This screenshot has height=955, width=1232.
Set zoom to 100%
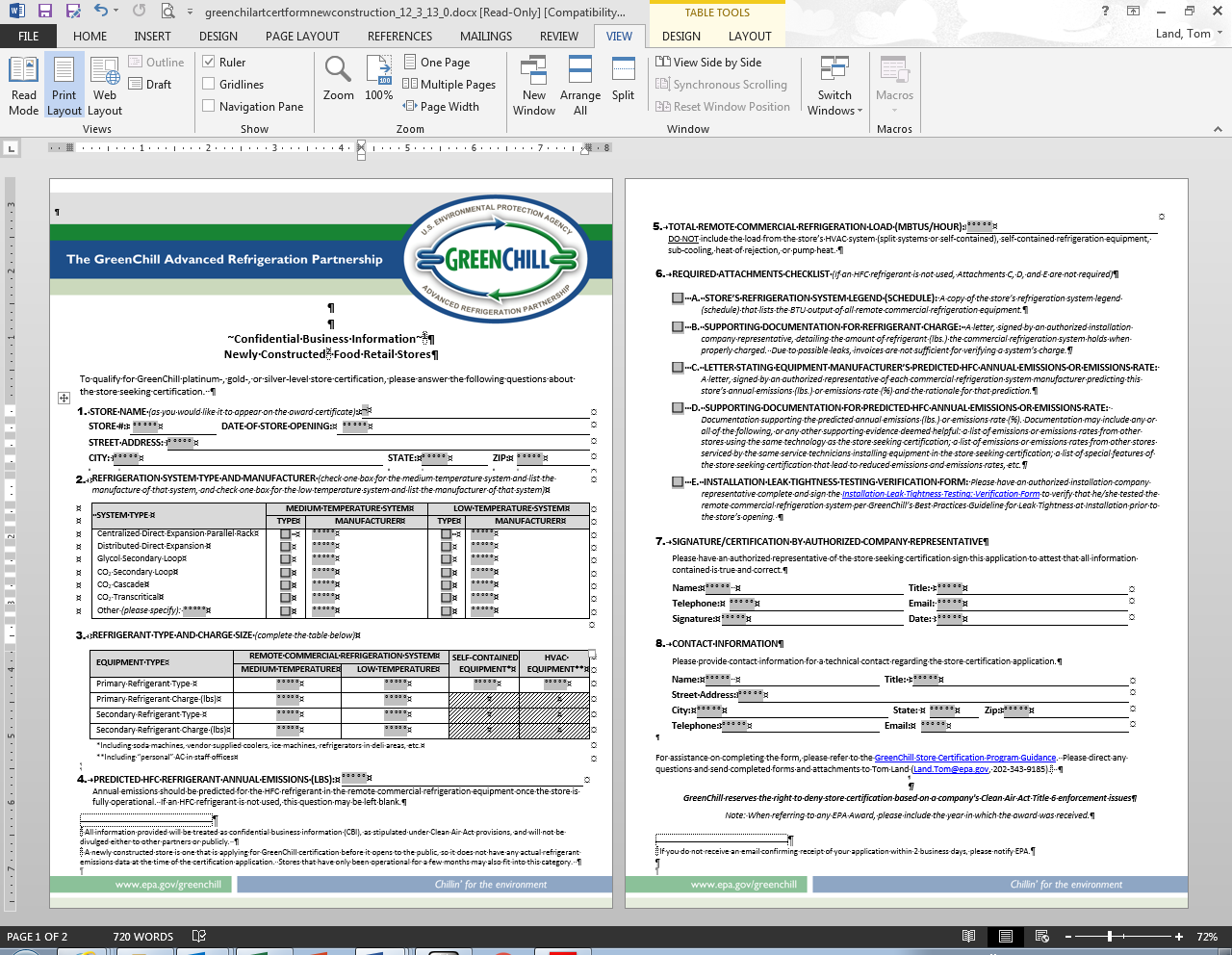379,79
